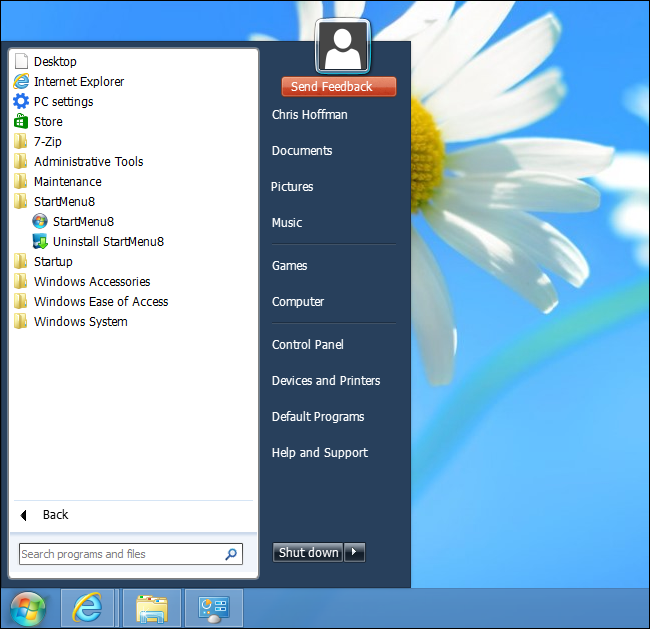Click the Desktop document icon

click(21, 61)
